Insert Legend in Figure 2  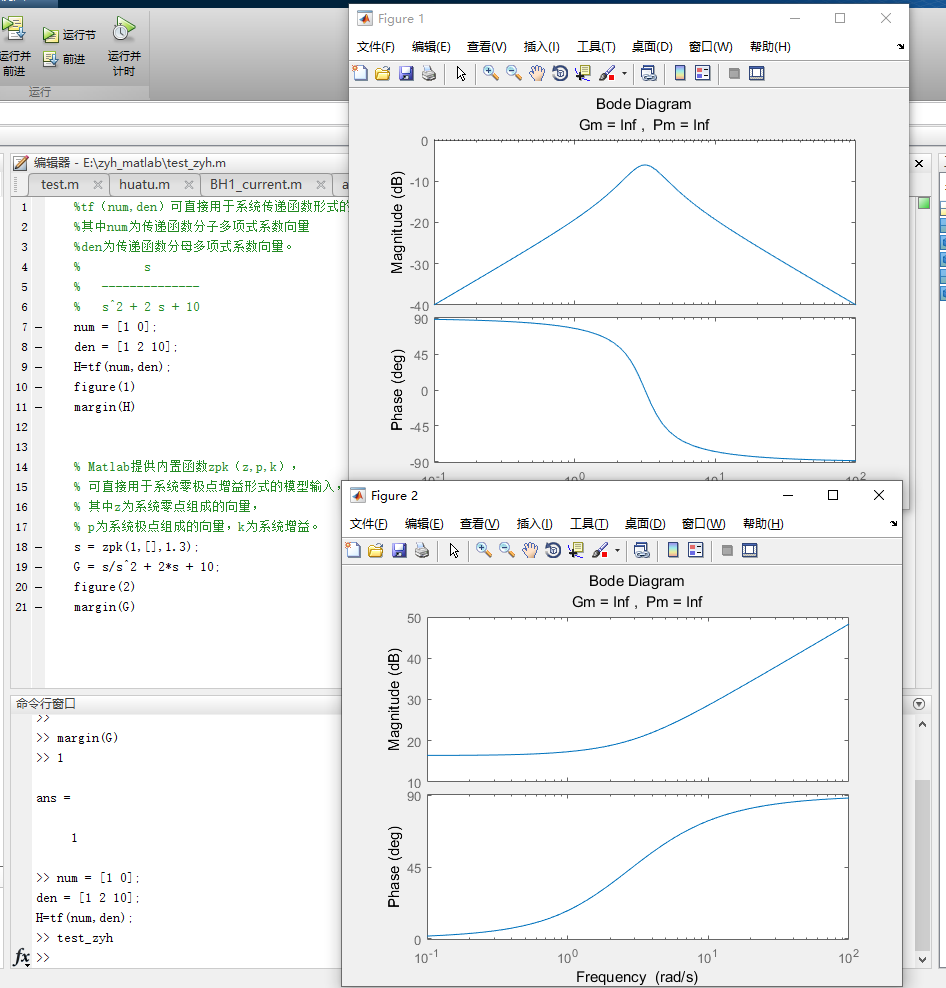pos(696,551)
